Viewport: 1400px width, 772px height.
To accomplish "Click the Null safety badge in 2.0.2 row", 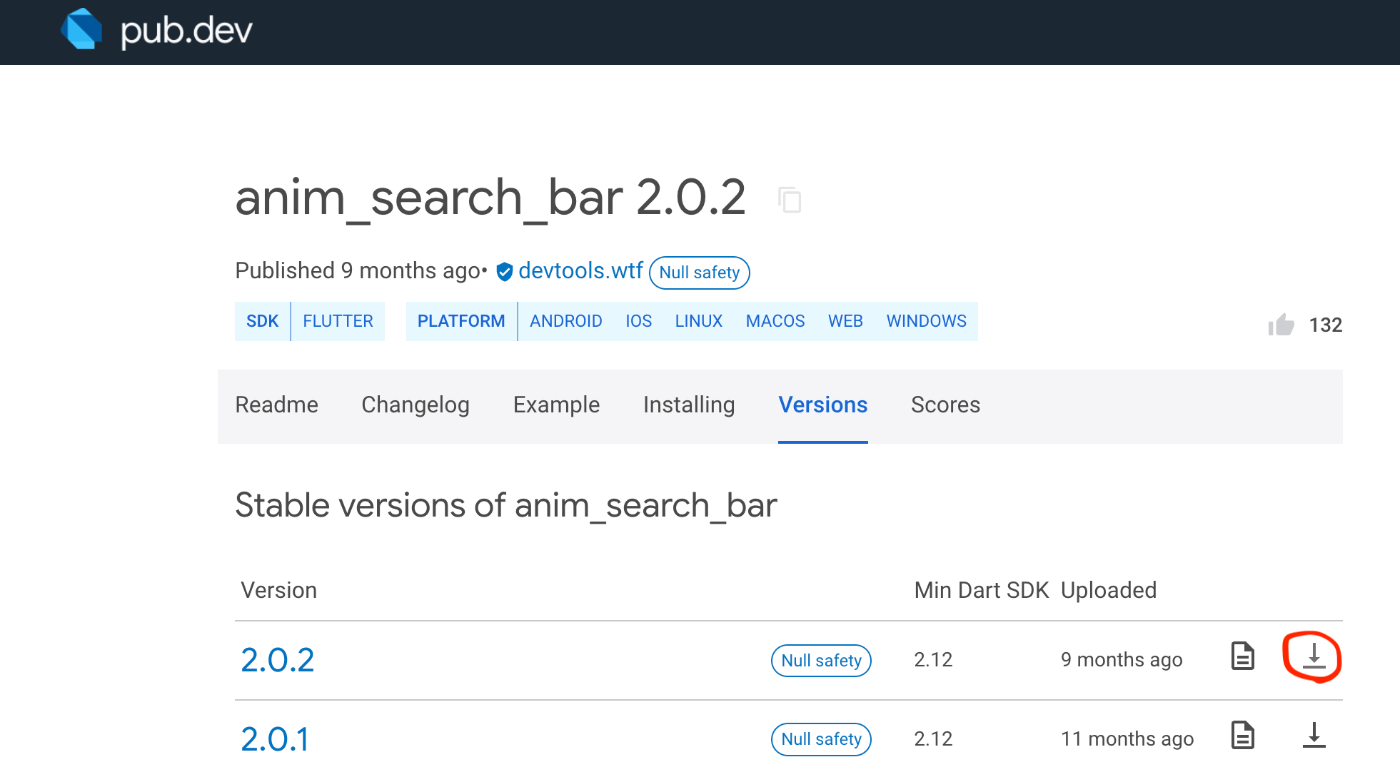I will point(821,660).
